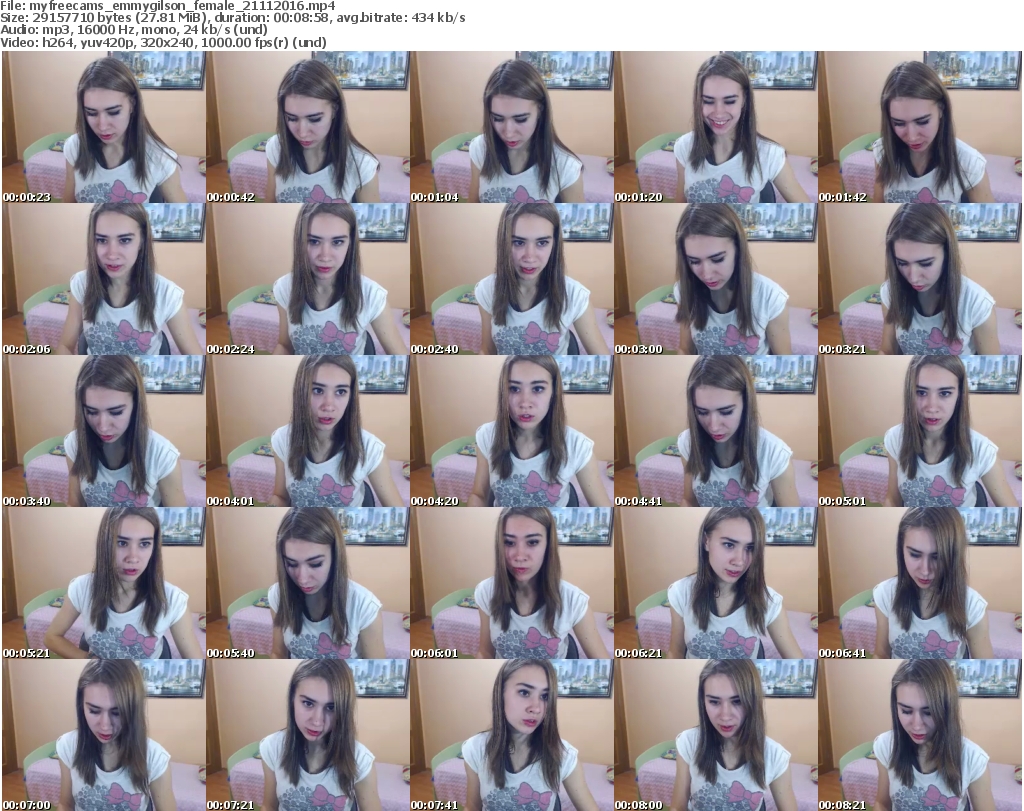1024x811 pixels.
Task: Click the thumbnail at 00:03:00
Action: coord(715,279)
